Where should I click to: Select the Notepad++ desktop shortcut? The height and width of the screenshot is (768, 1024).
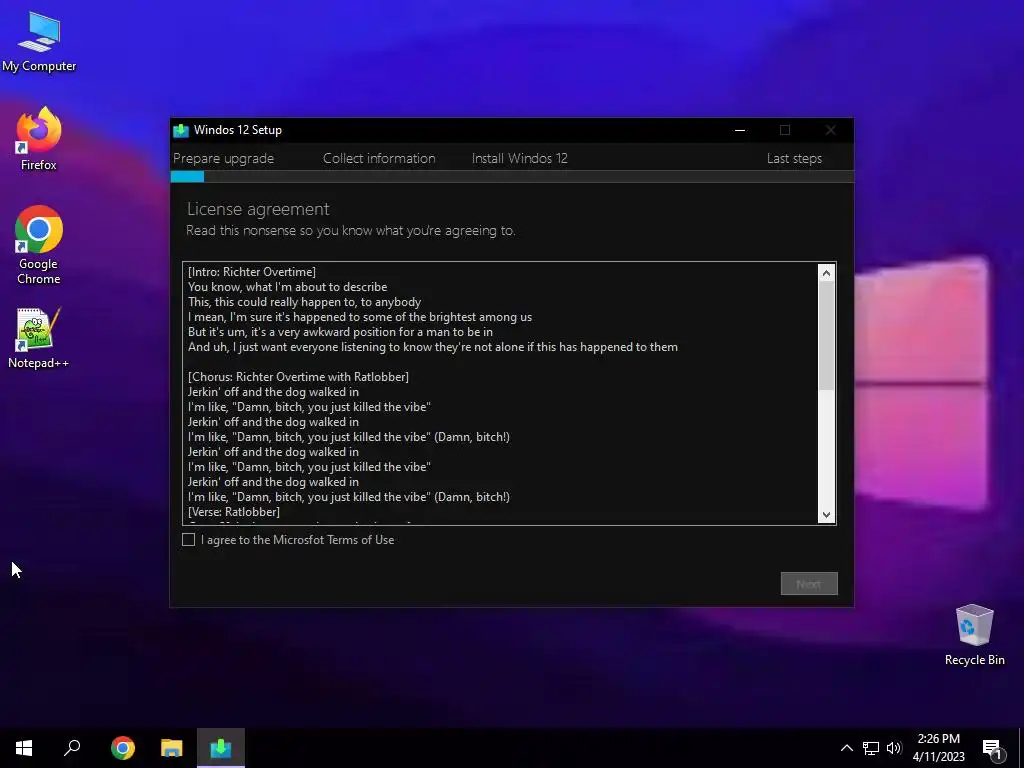tap(39, 338)
